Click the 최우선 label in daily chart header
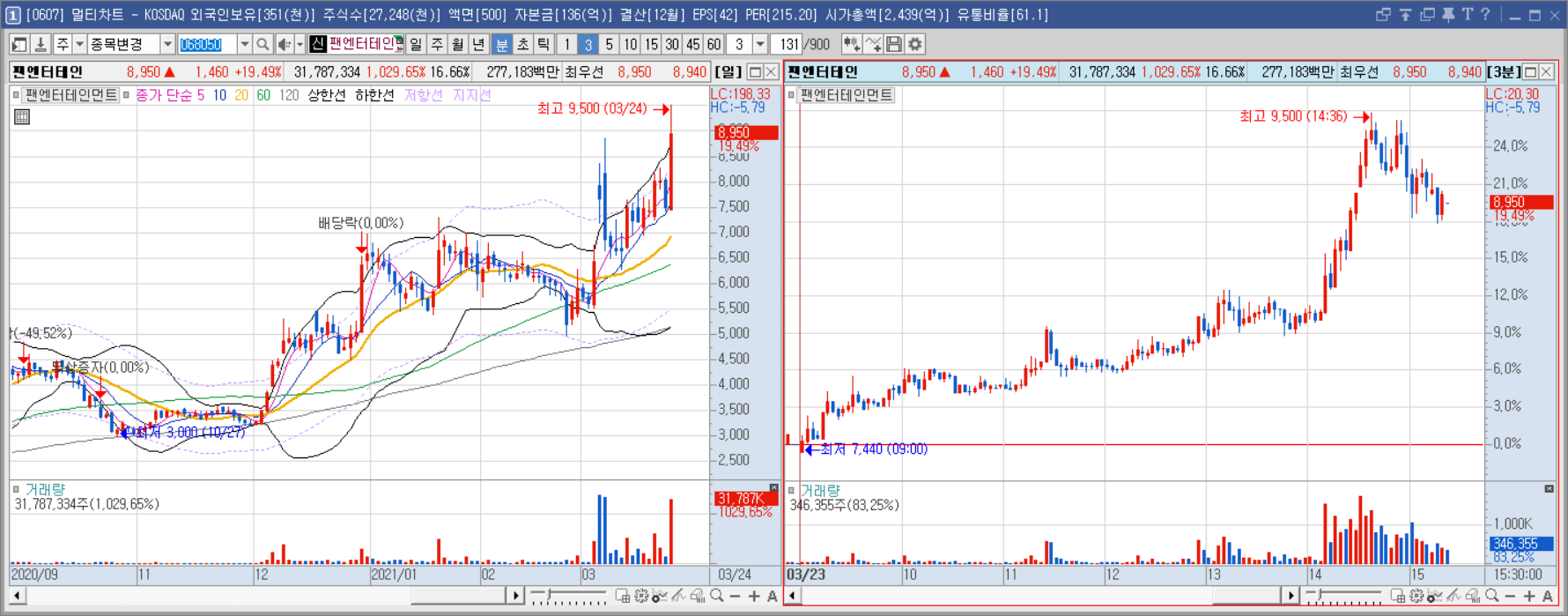Screen dimensions: 1568x616 pyautogui.click(x=584, y=72)
